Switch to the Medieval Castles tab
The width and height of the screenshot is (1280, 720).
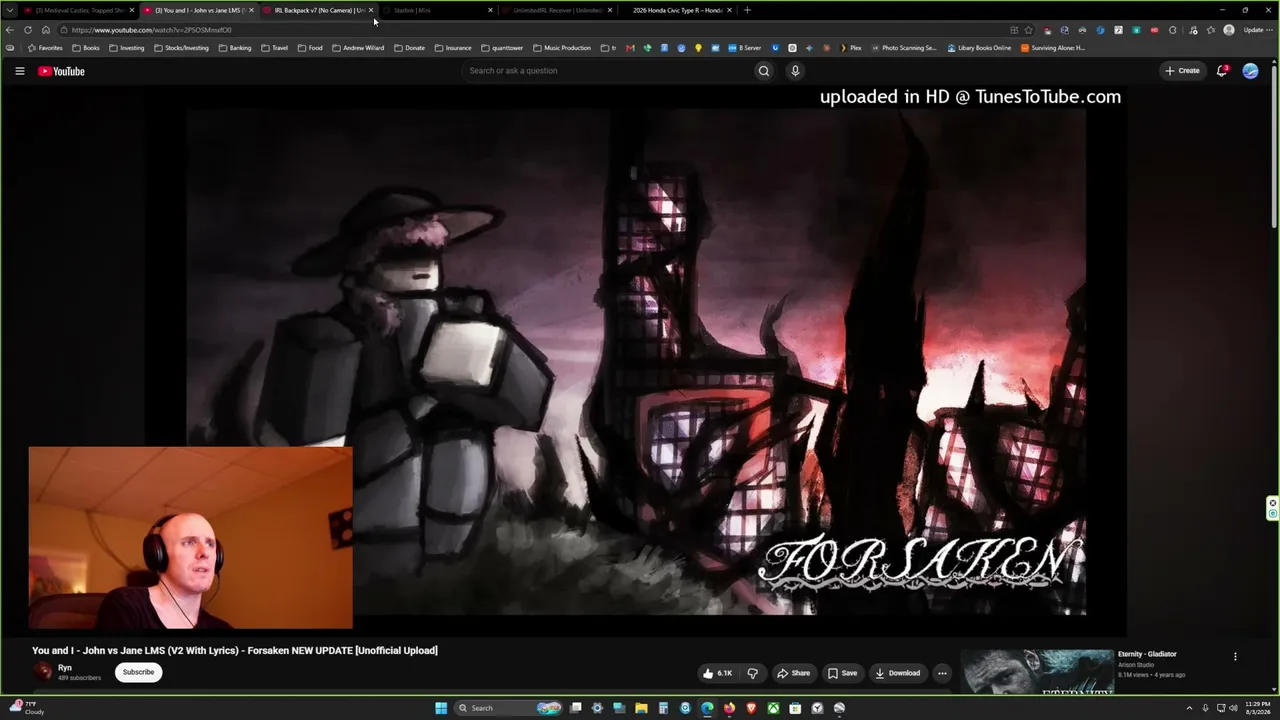[80, 10]
